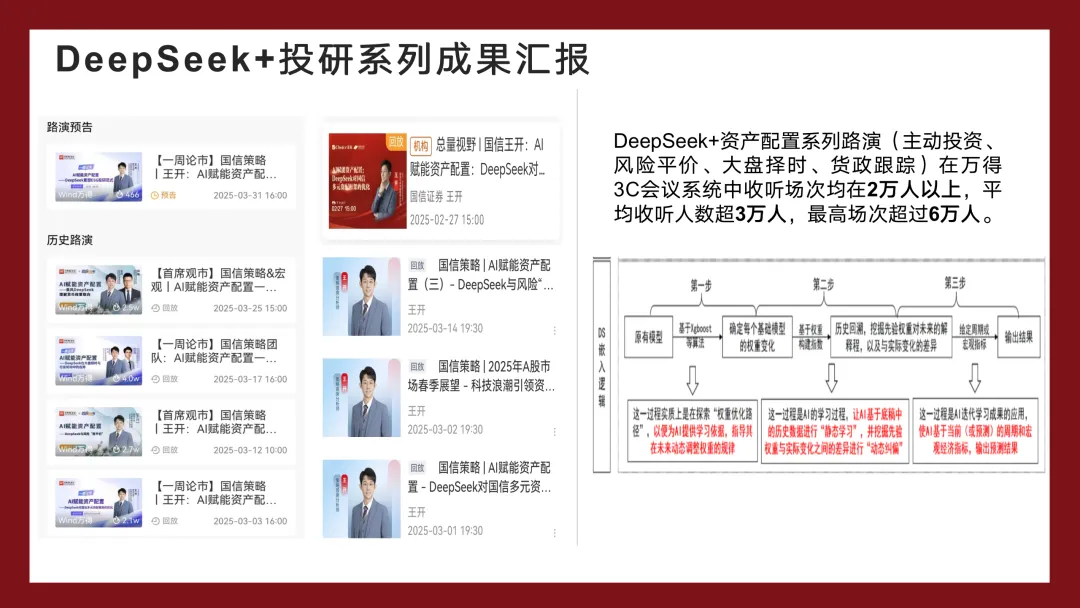The width and height of the screenshot is (1080, 608).
Task: Click the 回放 badge on the red video thumbnail
Action: 396,141
